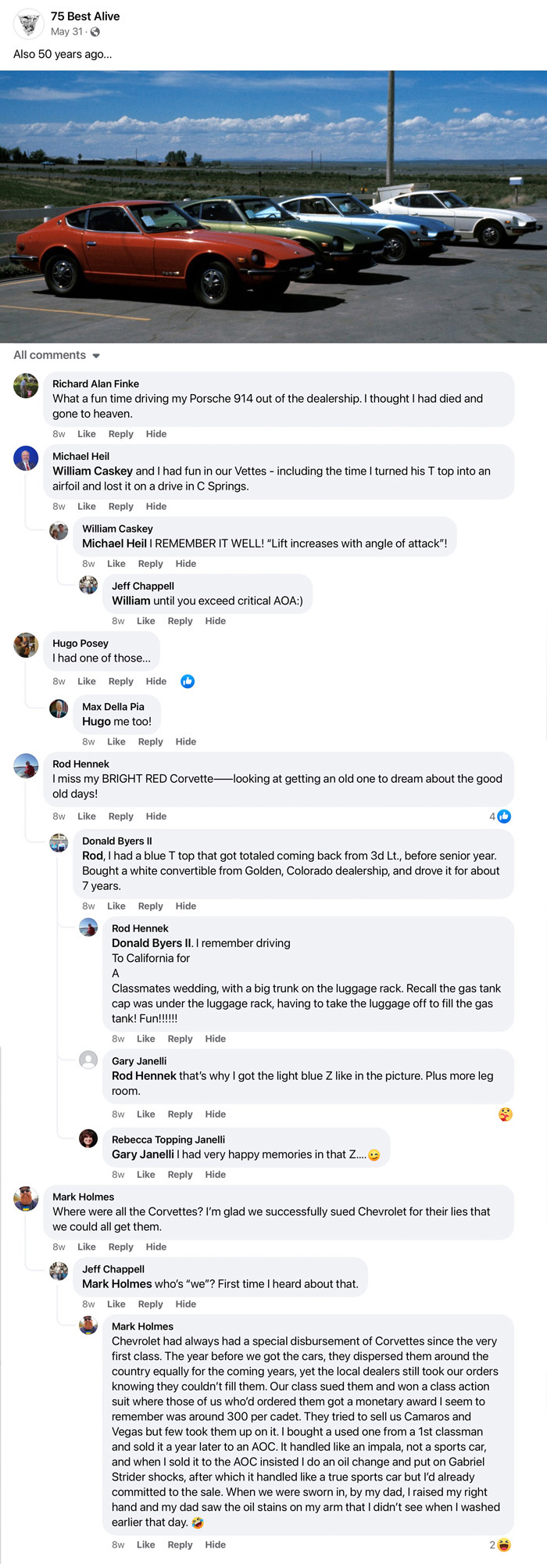The height and width of the screenshot is (1568, 547).
Task: Like Richard Alan Finke's Porsche comment
Action: (x=87, y=434)
